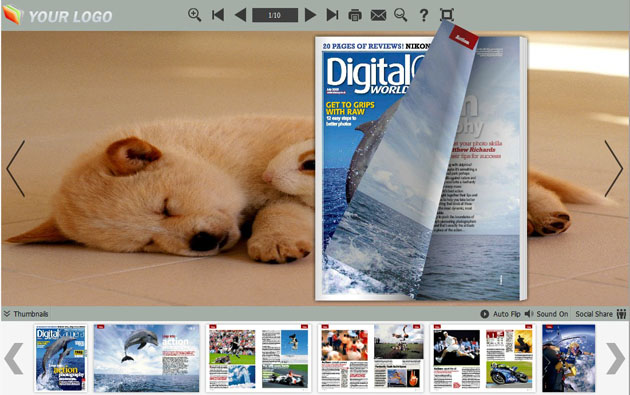630x395 pixels.
Task: Click the YOUR LOGO image
Action: coord(57,15)
